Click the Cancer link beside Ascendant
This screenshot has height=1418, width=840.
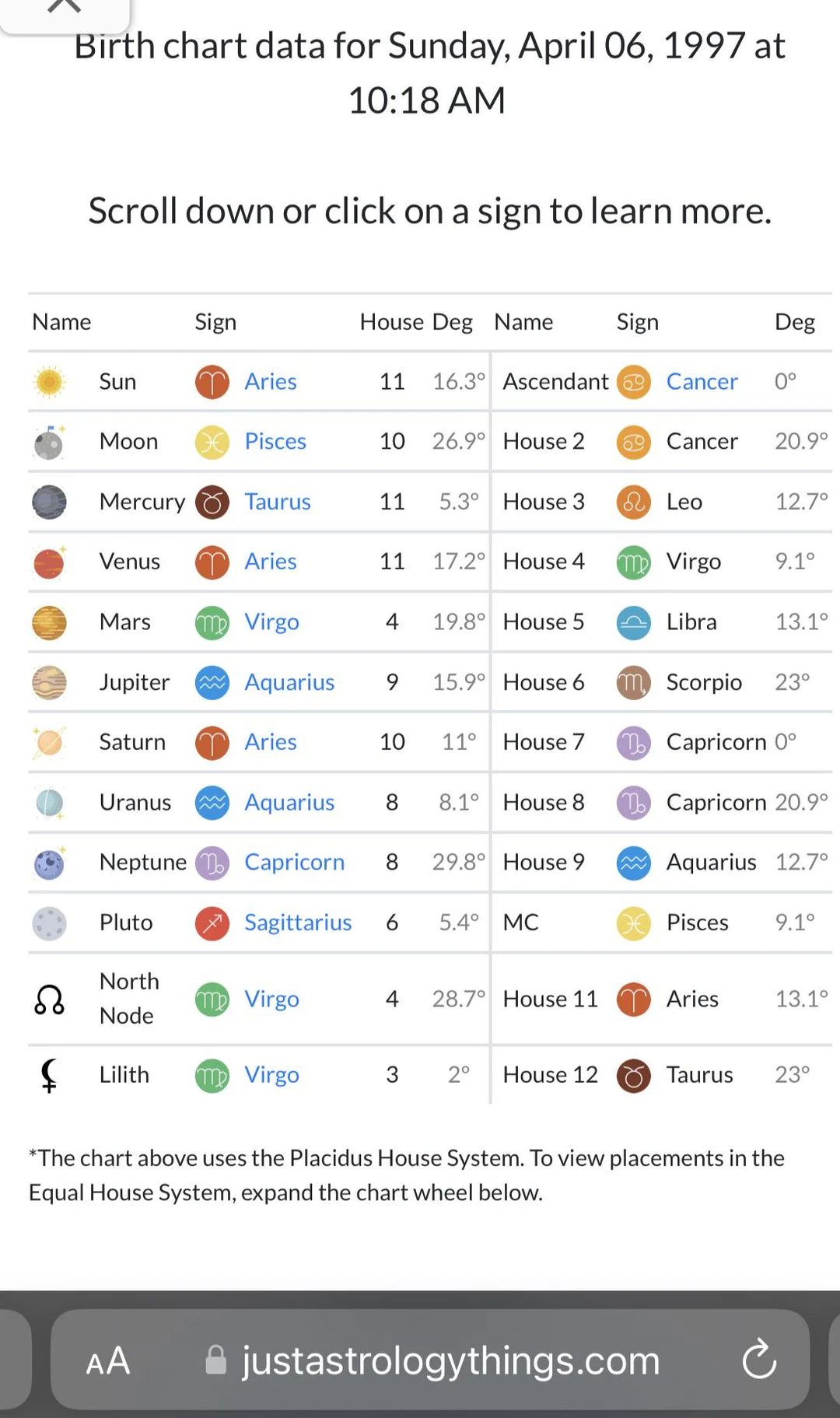coord(702,382)
